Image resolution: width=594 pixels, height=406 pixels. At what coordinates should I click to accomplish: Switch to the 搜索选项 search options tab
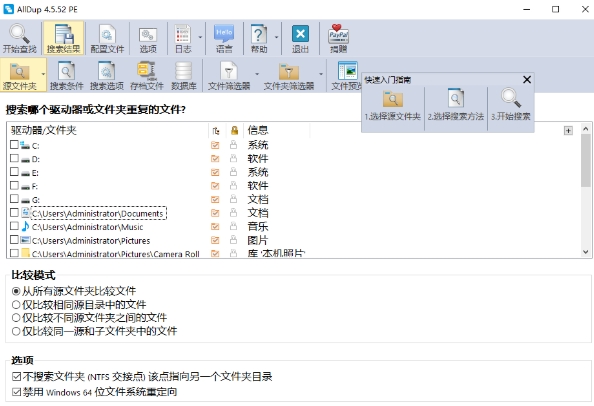coord(107,75)
